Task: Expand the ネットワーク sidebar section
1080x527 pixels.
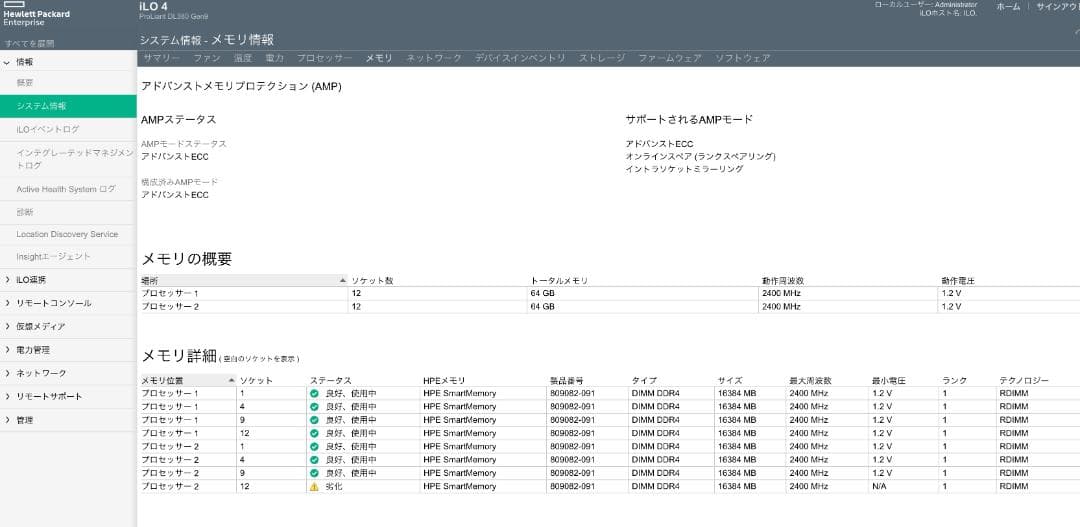Action: 7,373
